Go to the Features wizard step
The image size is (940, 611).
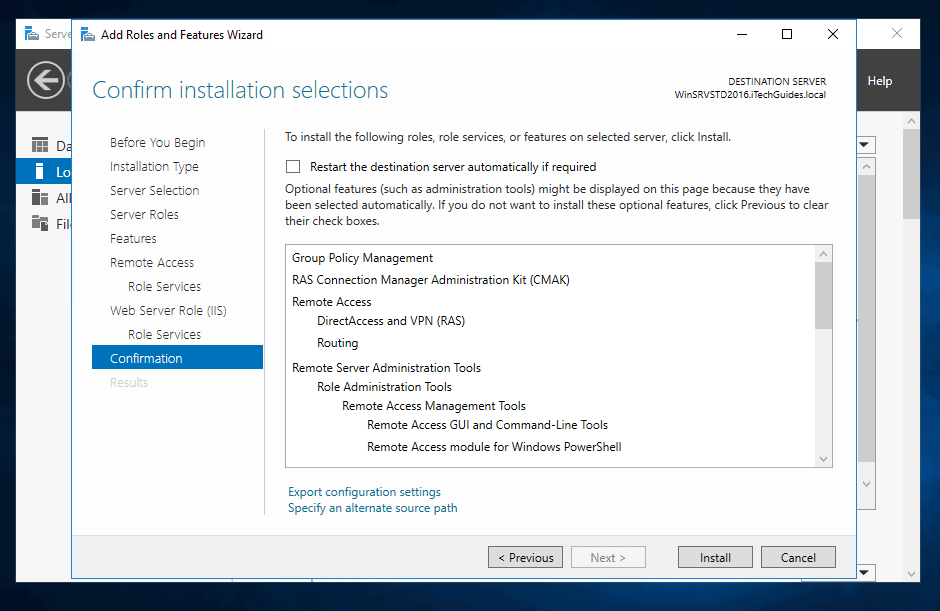tap(131, 238)
